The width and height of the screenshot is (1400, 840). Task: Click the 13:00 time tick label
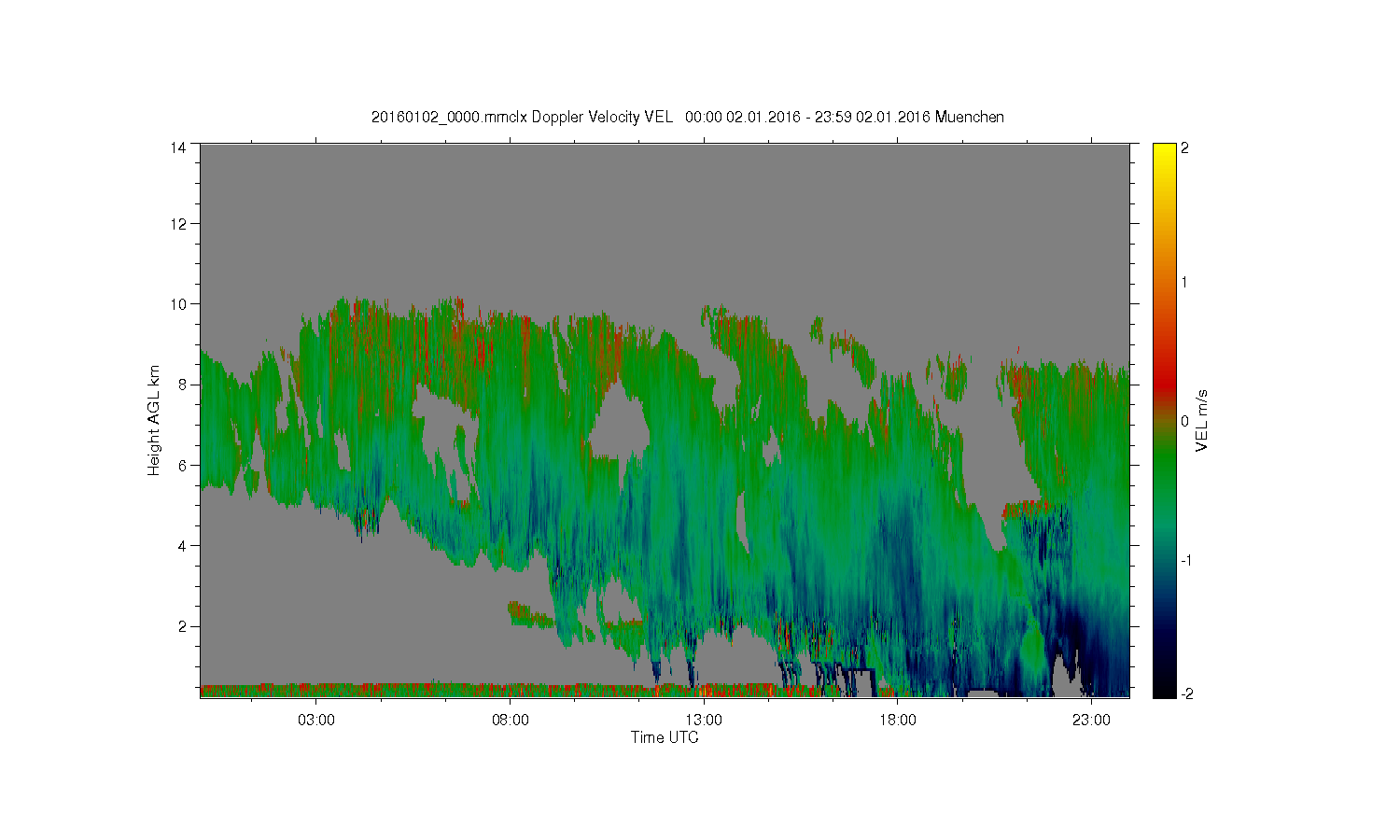click(704, 721)
